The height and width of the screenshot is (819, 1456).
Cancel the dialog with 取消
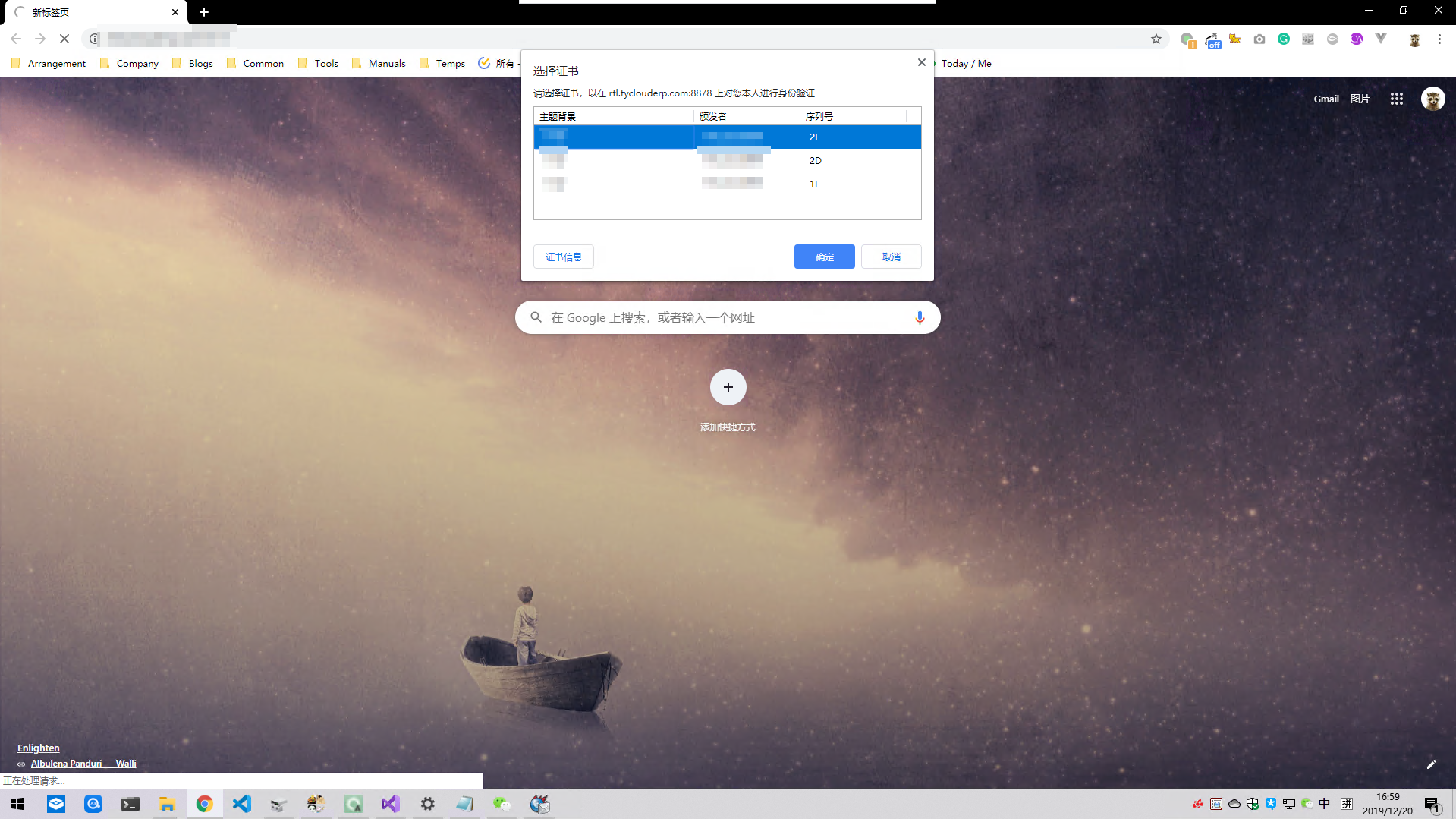click(x=891, y=257)
